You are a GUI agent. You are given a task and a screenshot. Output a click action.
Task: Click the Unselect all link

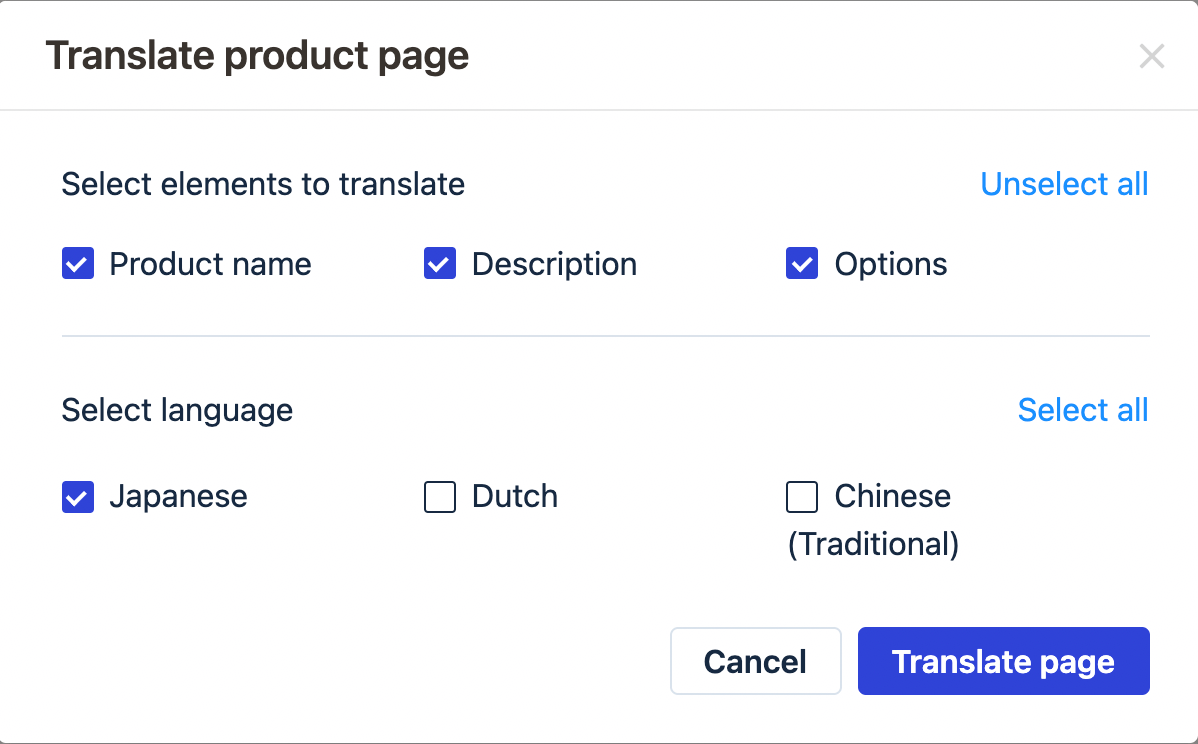(x=1064, y=184)
